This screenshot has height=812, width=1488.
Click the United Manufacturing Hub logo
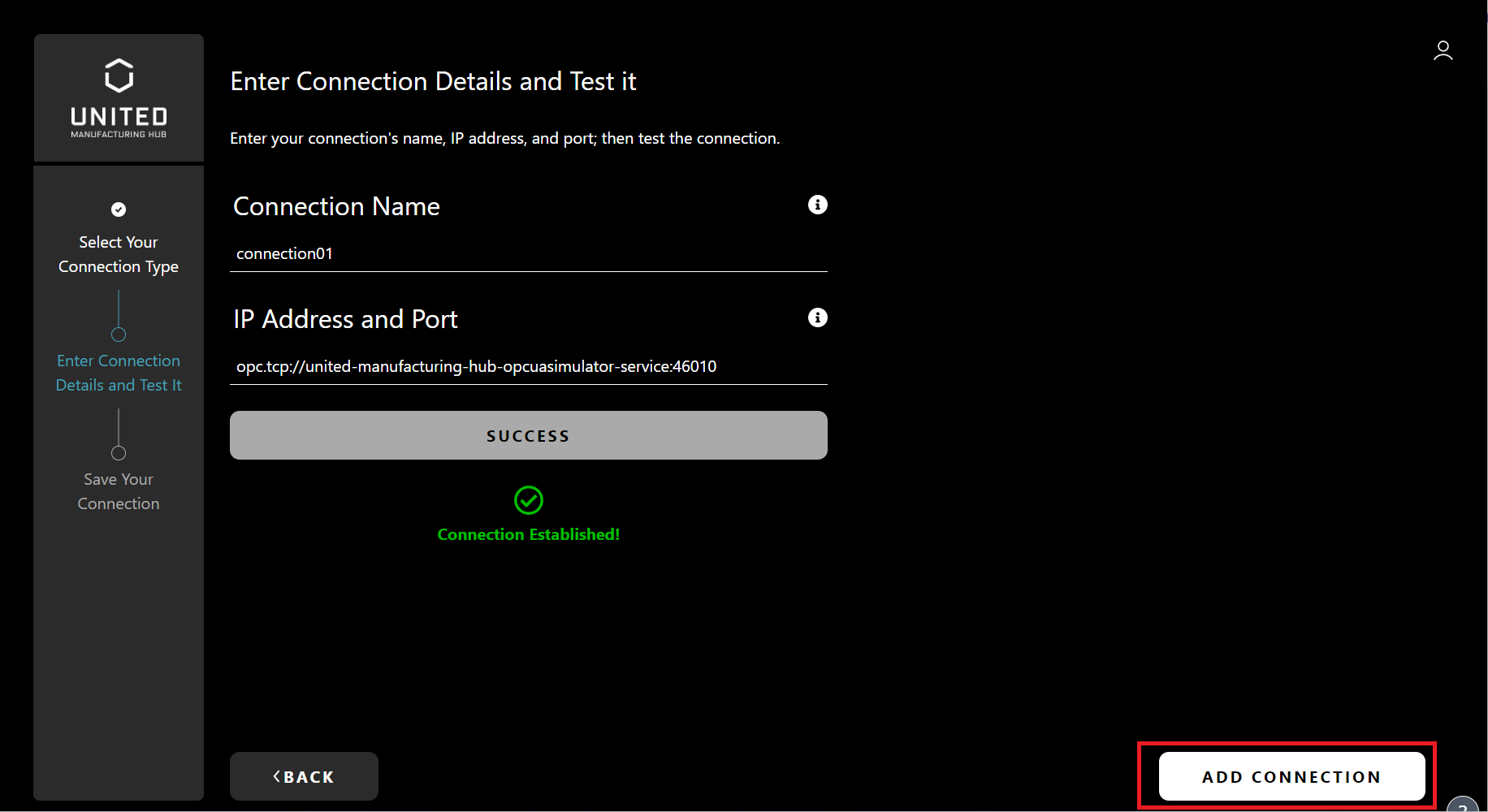(x=119, y=97)
